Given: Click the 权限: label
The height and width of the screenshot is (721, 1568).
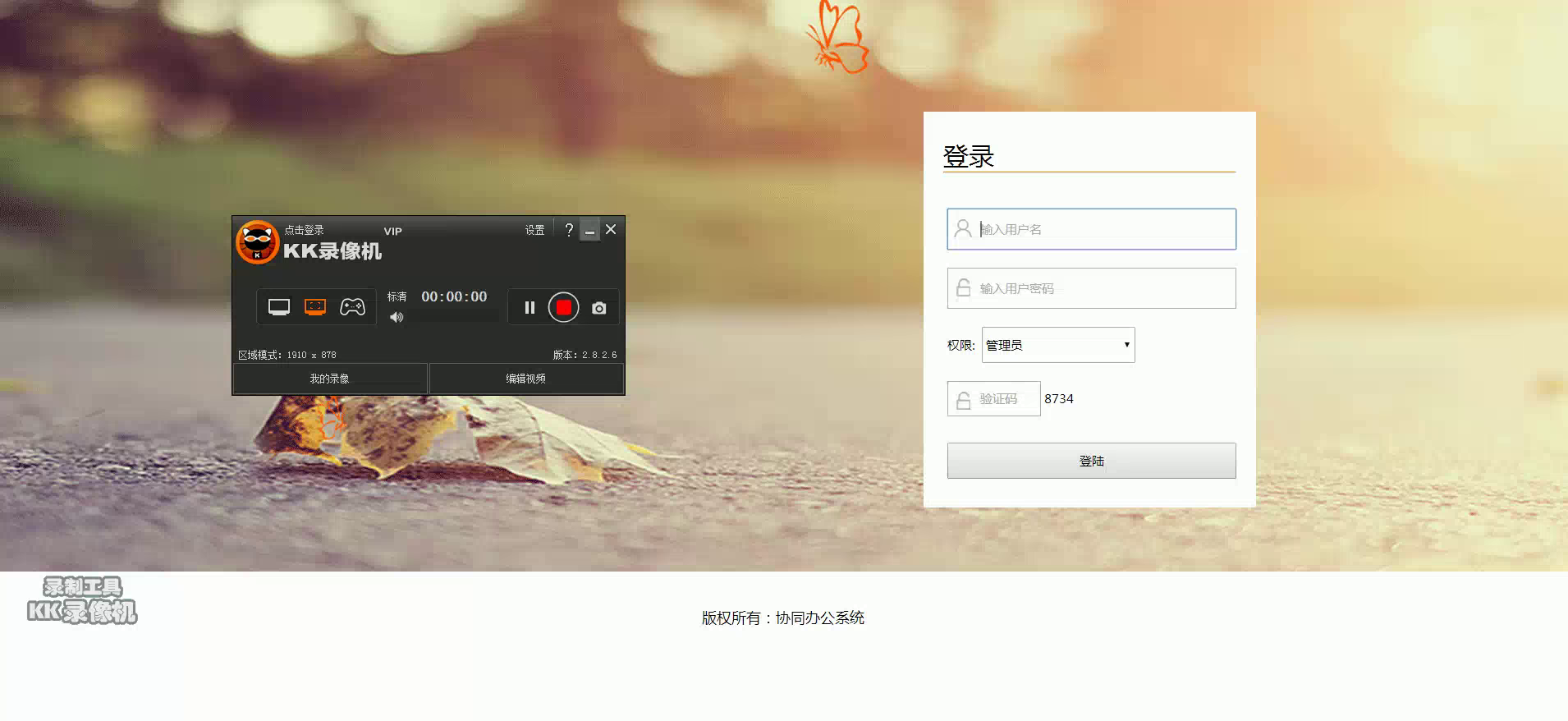Looking at the screenshot, I should point(961,345).
